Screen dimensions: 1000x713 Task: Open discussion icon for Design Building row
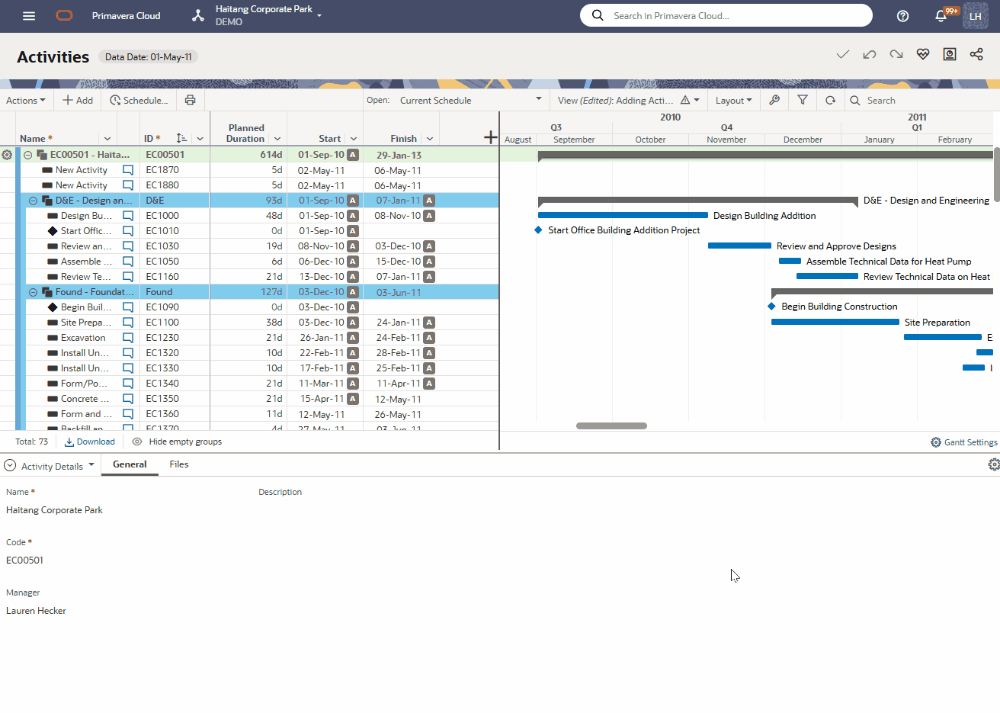pos(128,216)
